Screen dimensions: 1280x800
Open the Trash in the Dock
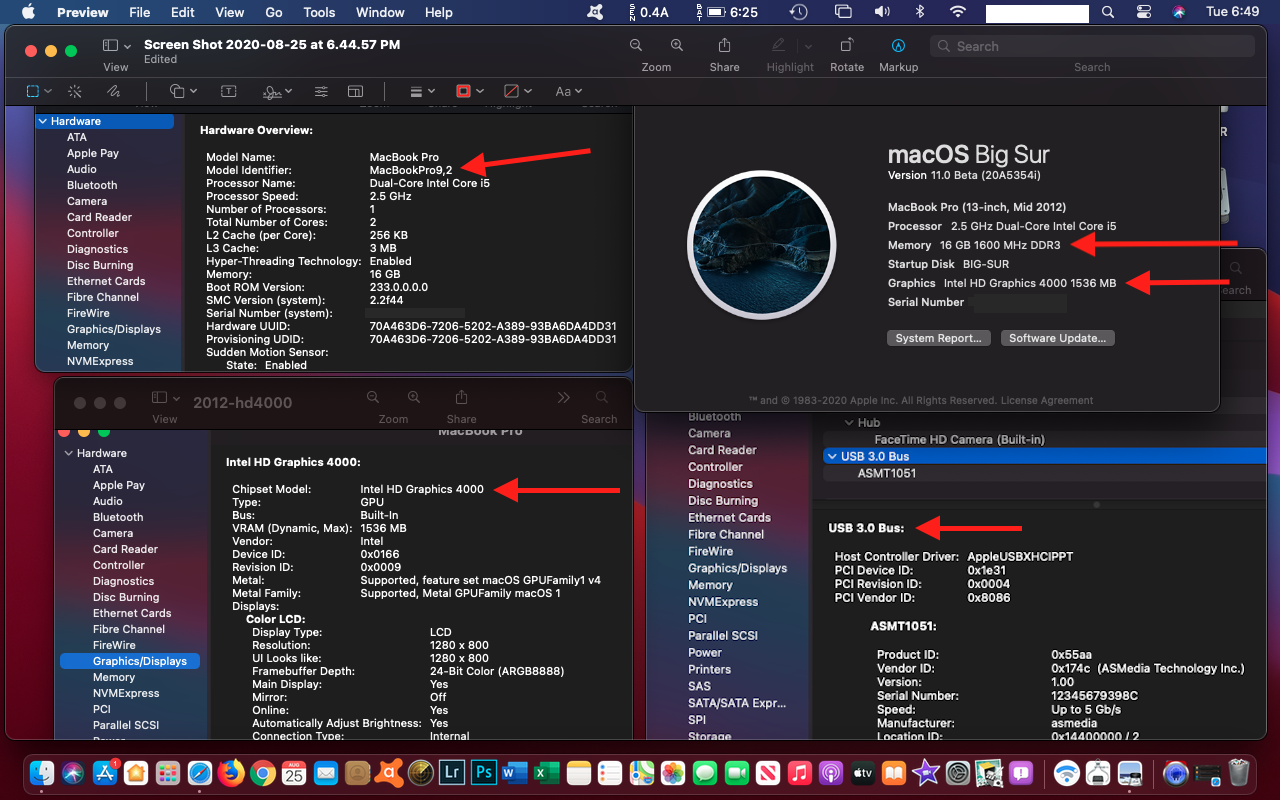tap(1239, 773)
